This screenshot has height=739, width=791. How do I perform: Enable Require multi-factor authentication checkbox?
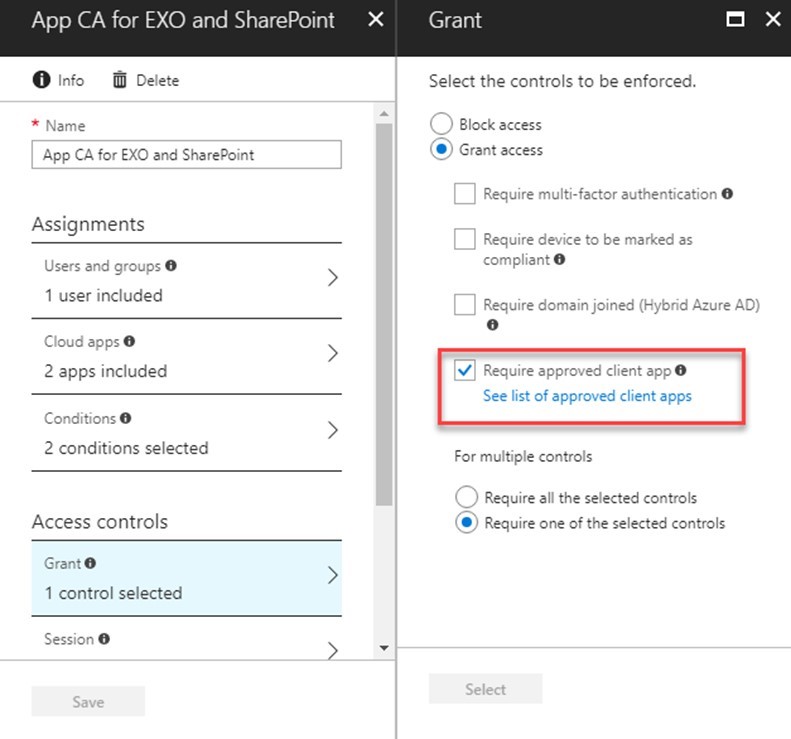point(465,194)
